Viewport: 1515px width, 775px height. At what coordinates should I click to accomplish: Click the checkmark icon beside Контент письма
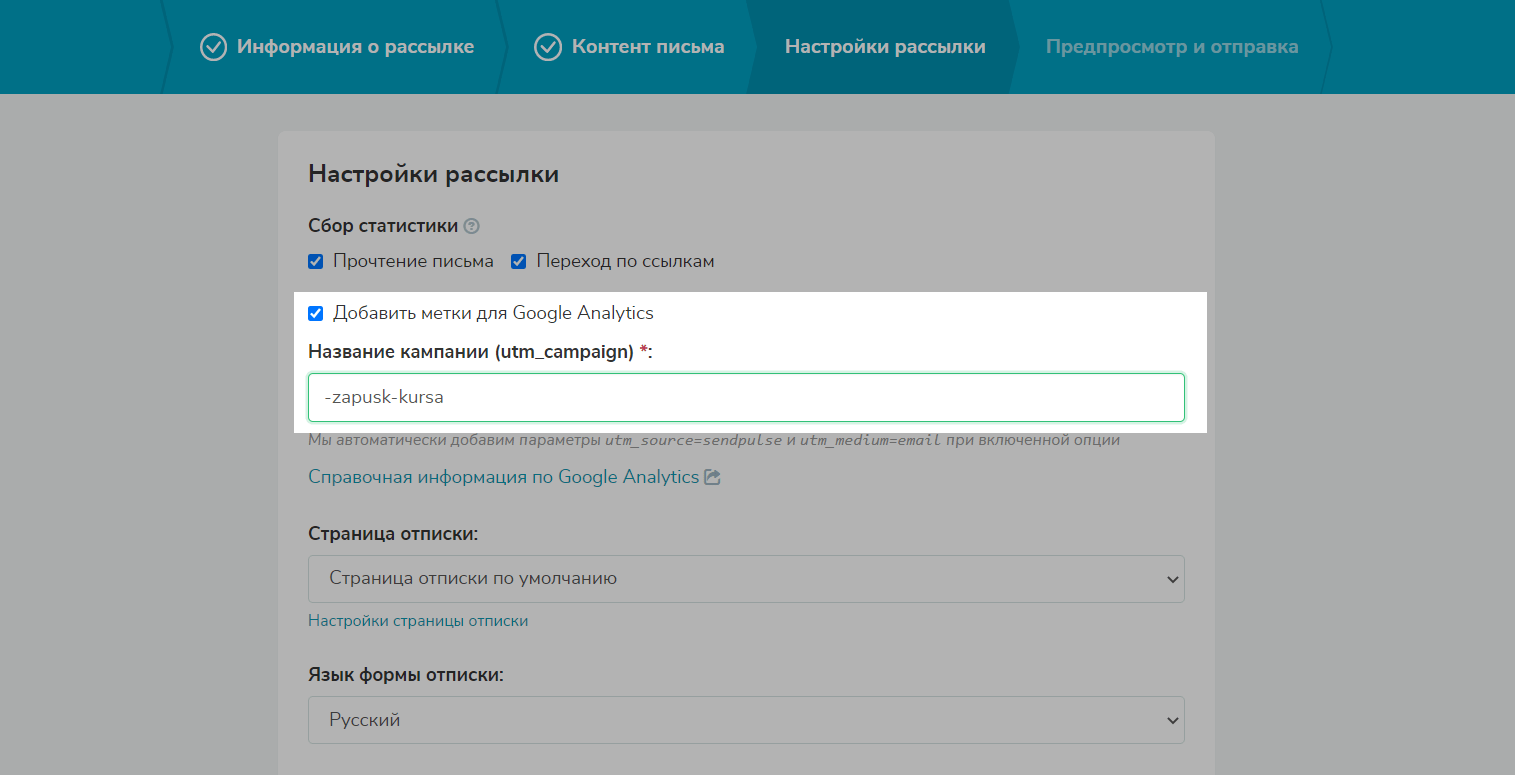point(548,47)
